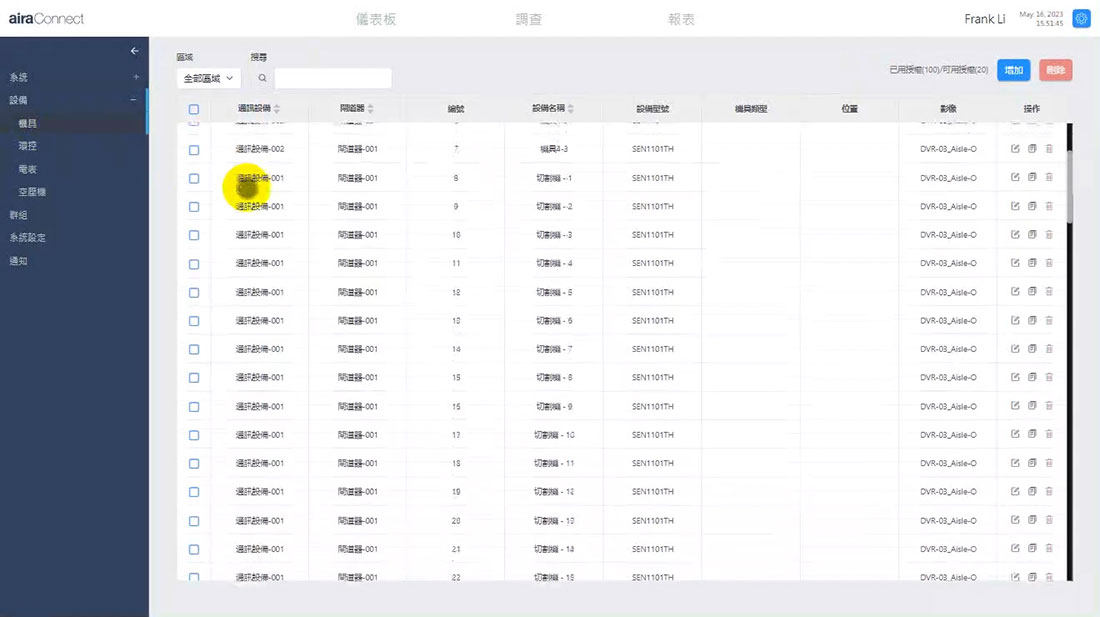Delete the row numbered 8
The width and height of the screenshot is (1100, 617).
[1049, 177]
